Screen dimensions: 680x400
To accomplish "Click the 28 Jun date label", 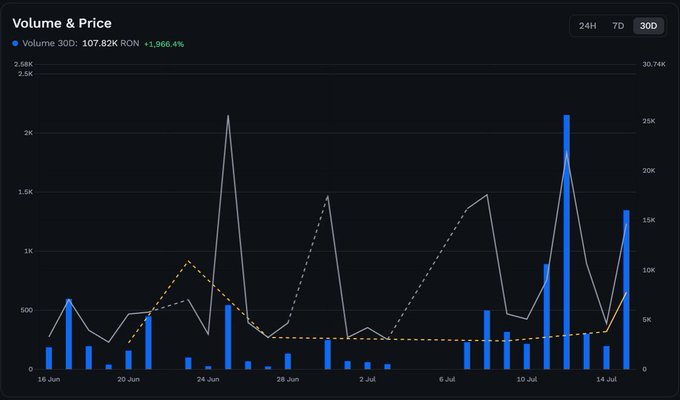I will pos(288,379).
